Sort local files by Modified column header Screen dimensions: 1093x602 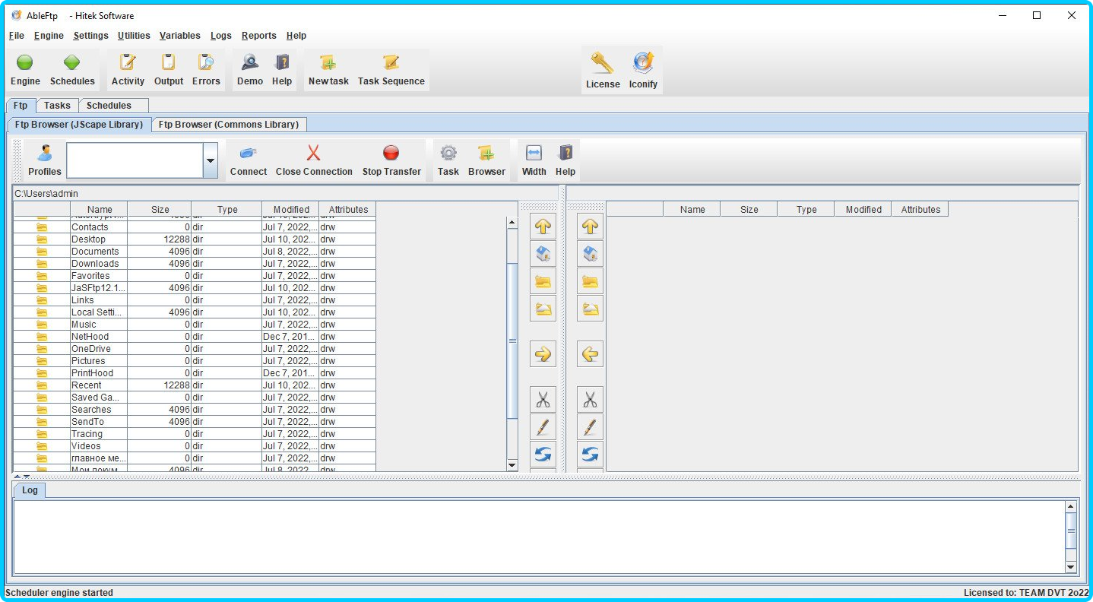(289, 210)
